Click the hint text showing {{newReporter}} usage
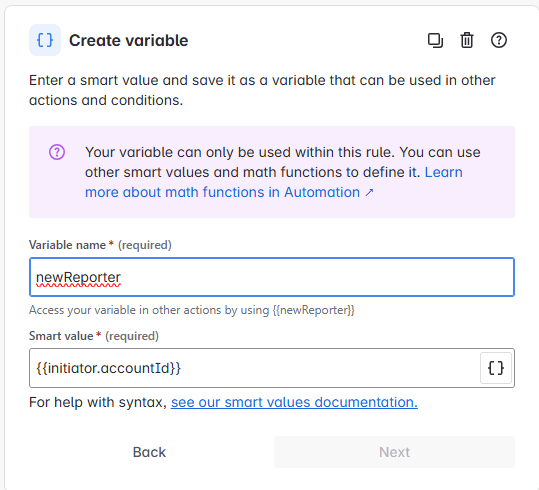539x490 pixels. point(192,310)
